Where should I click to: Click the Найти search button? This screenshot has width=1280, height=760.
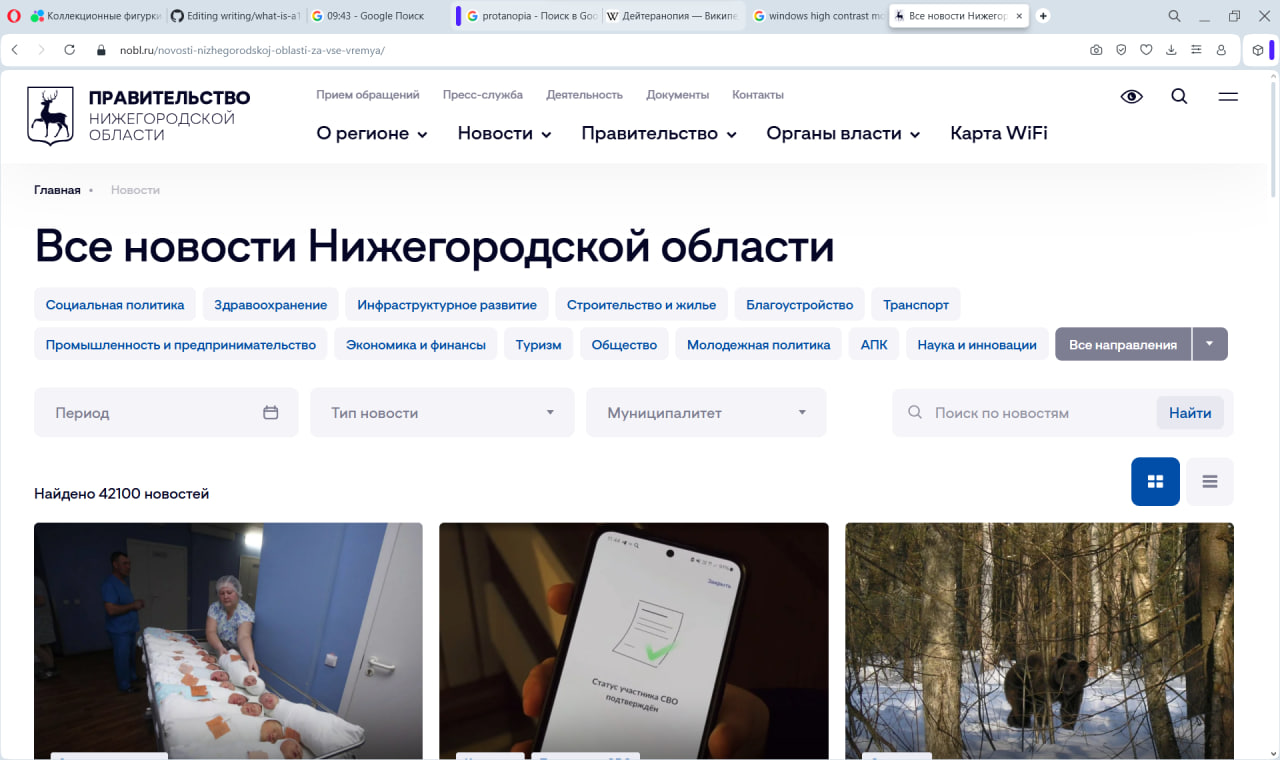1189,412
